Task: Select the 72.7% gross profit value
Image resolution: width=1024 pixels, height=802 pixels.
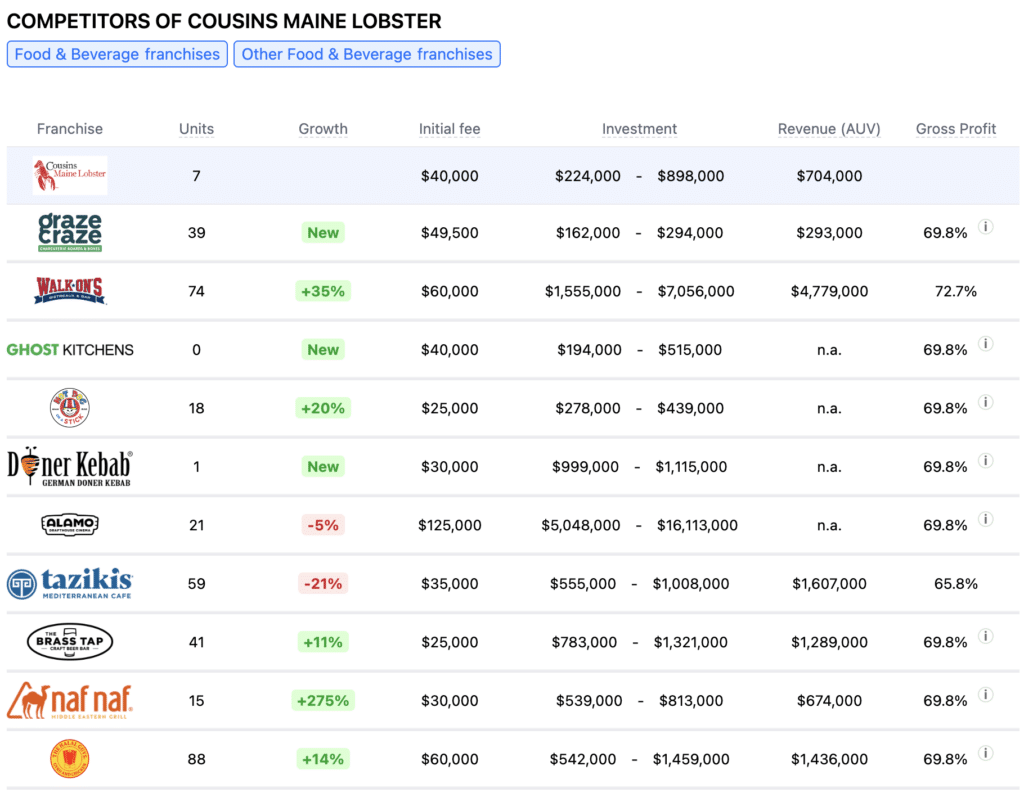Action: point(955,291)
